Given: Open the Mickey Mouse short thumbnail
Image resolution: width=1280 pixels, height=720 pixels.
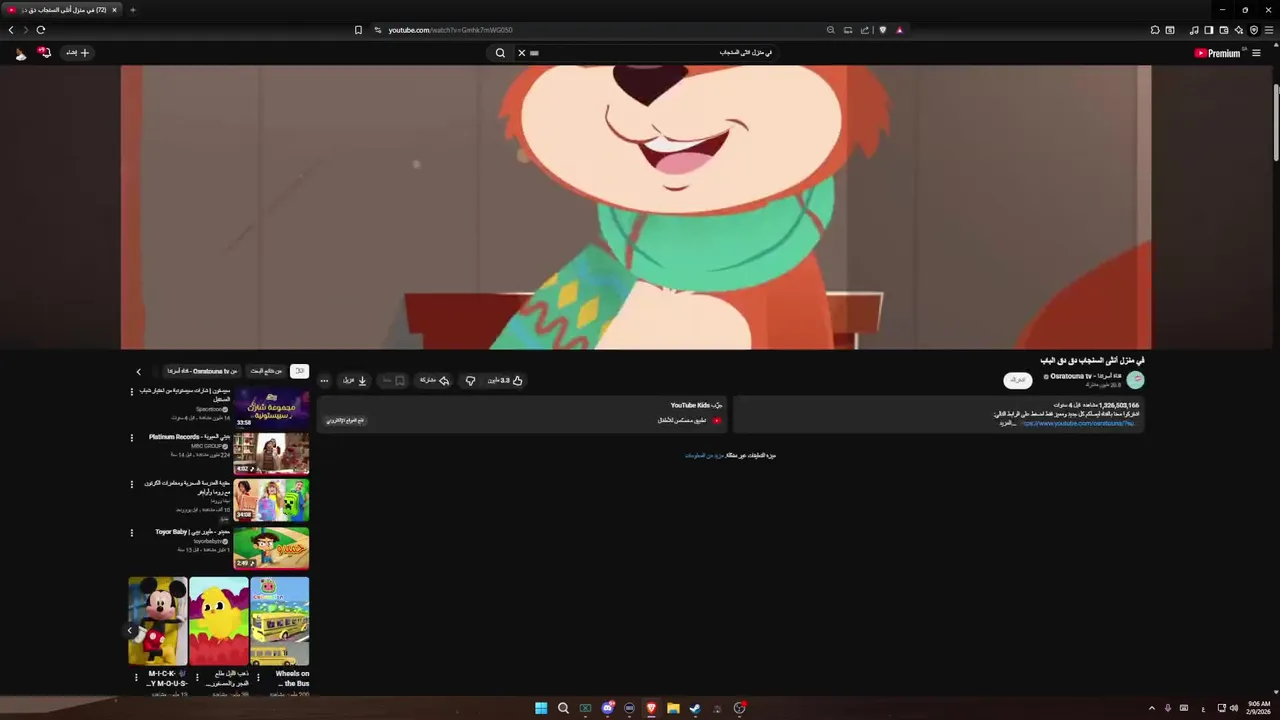Looking at the screenshot, I should tap(158, 621).
